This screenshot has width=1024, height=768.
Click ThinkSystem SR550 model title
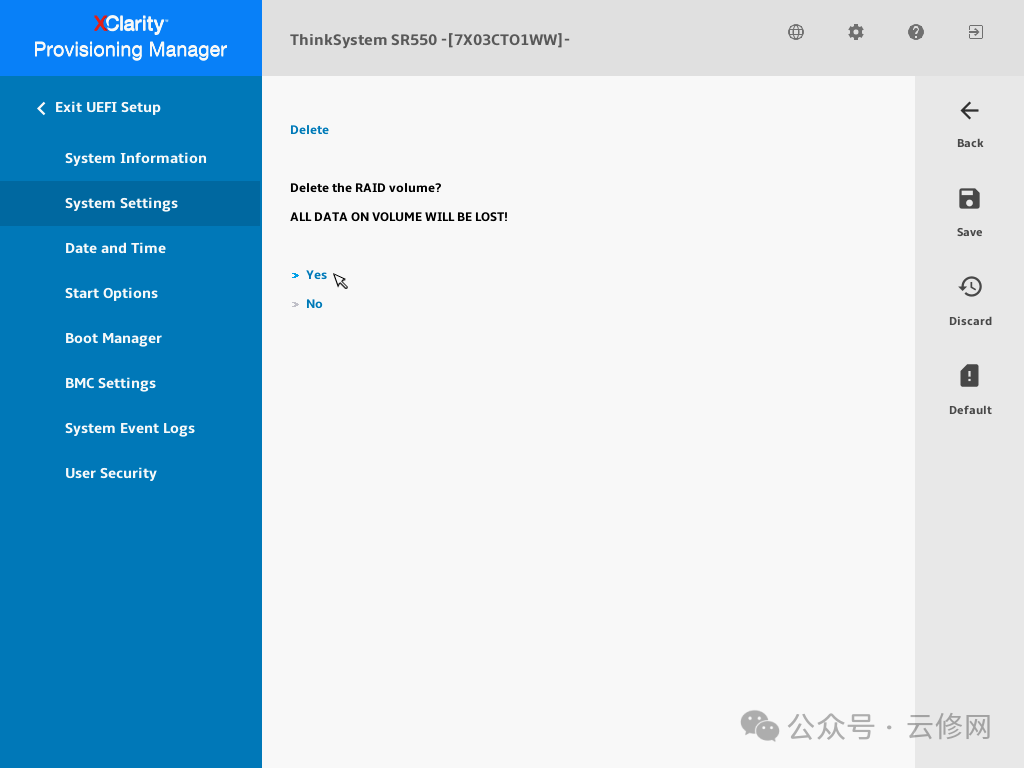430,40
